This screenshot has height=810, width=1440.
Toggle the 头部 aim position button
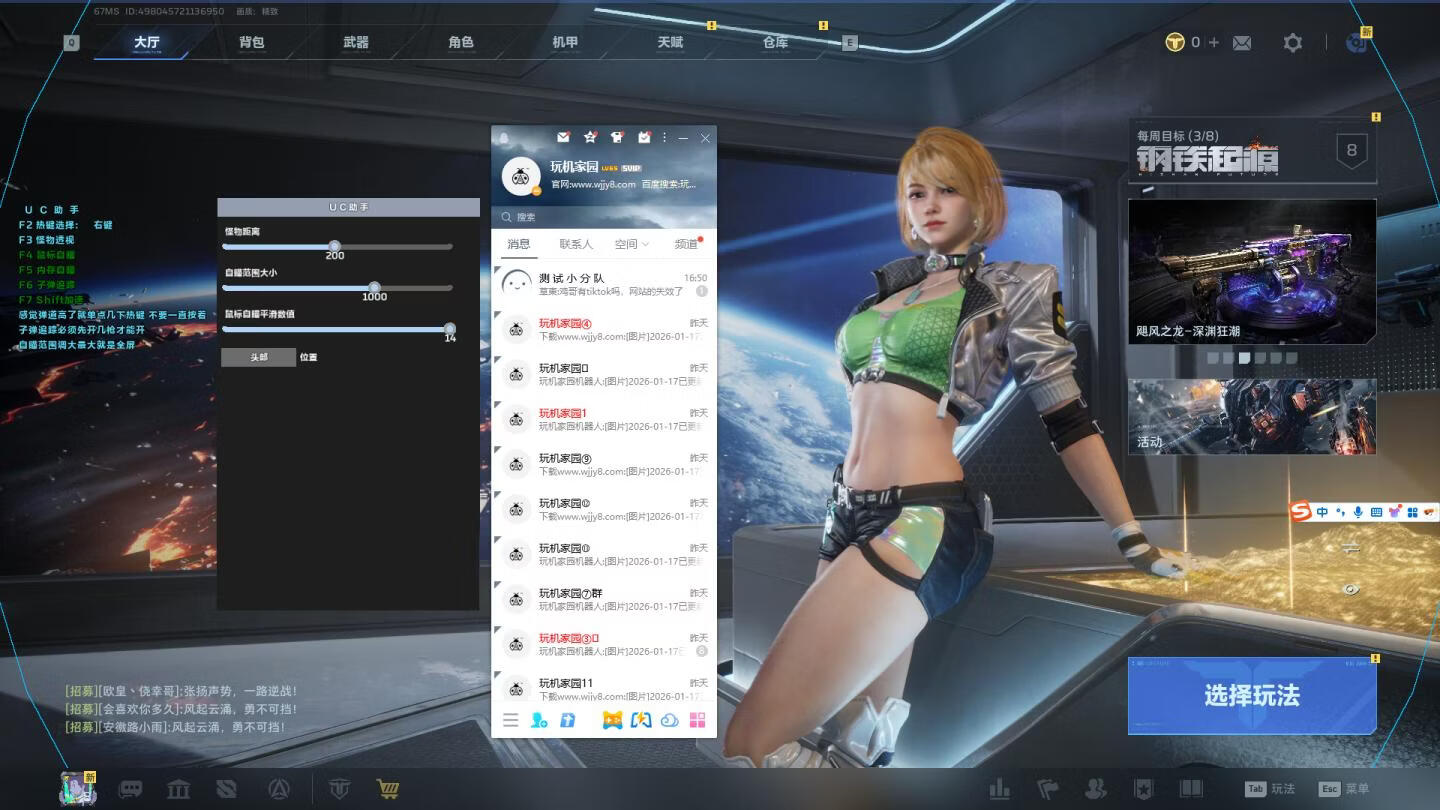[x=259, y=357]
